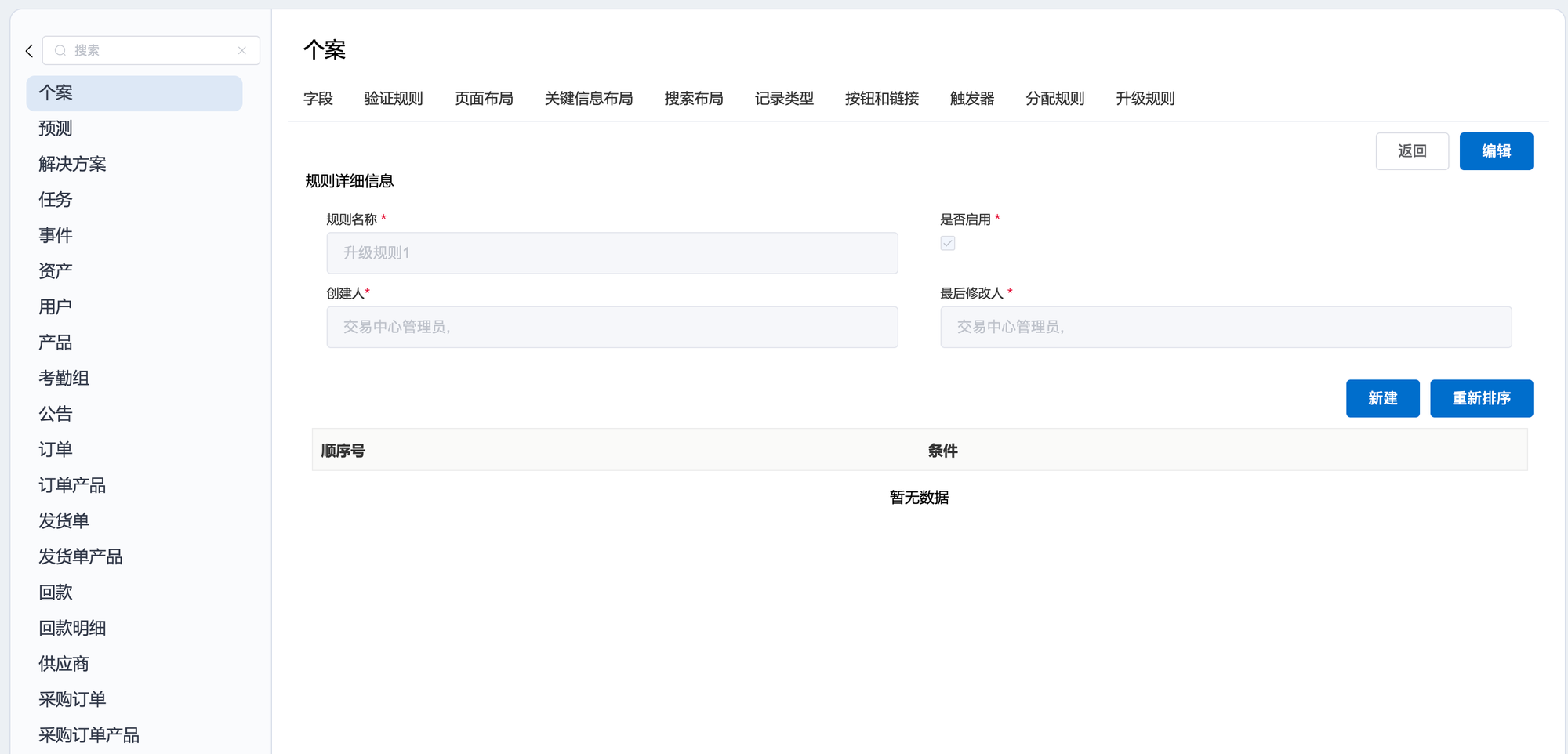The height and width of the screenshot is (754, 1568).
Task: Toggle the 是否启用 checkbox
Action: pyautogui.click(x=948, y=243)
